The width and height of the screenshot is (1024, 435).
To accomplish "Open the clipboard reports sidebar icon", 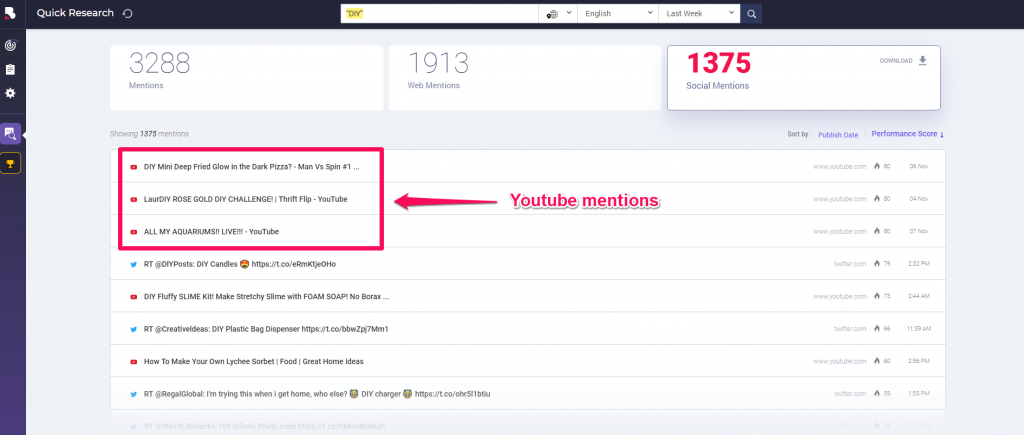I will tap(10, 69).
